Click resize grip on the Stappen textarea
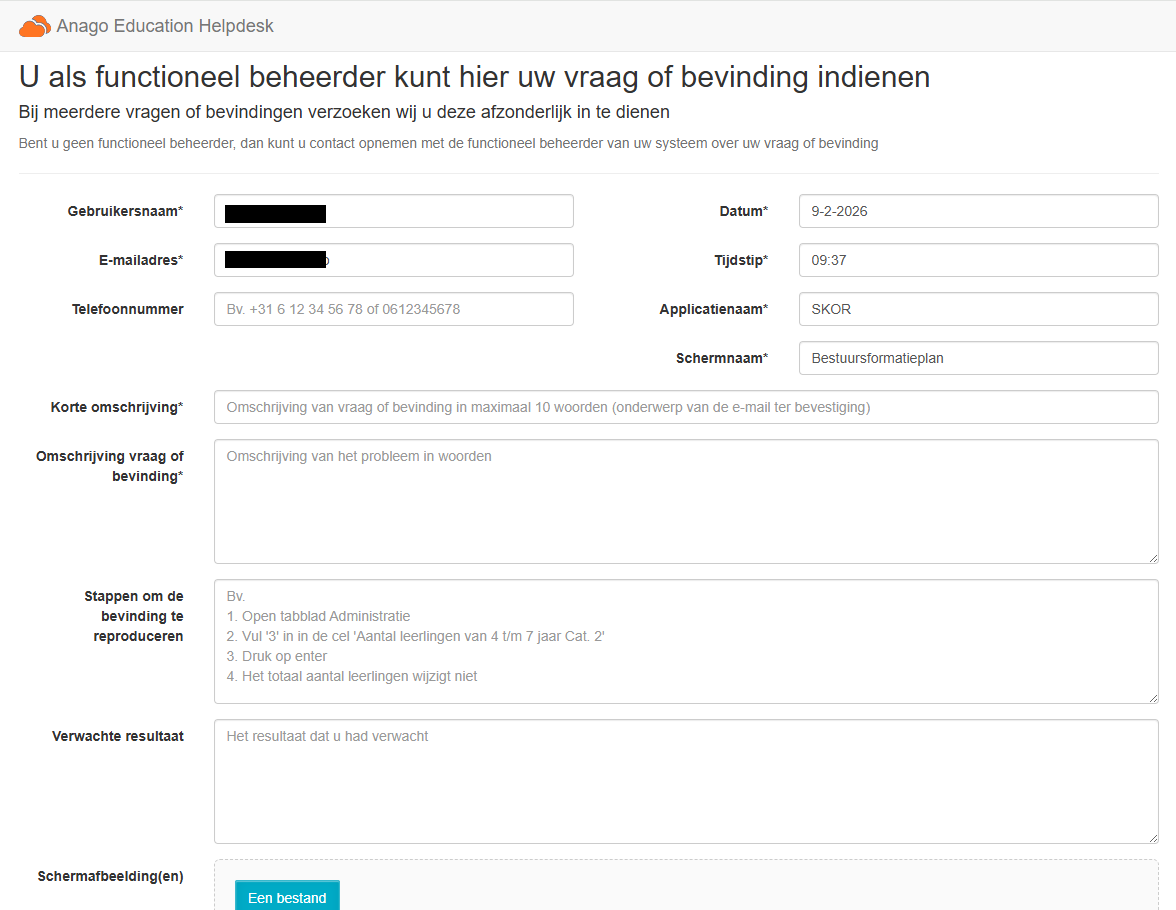 1153,698
